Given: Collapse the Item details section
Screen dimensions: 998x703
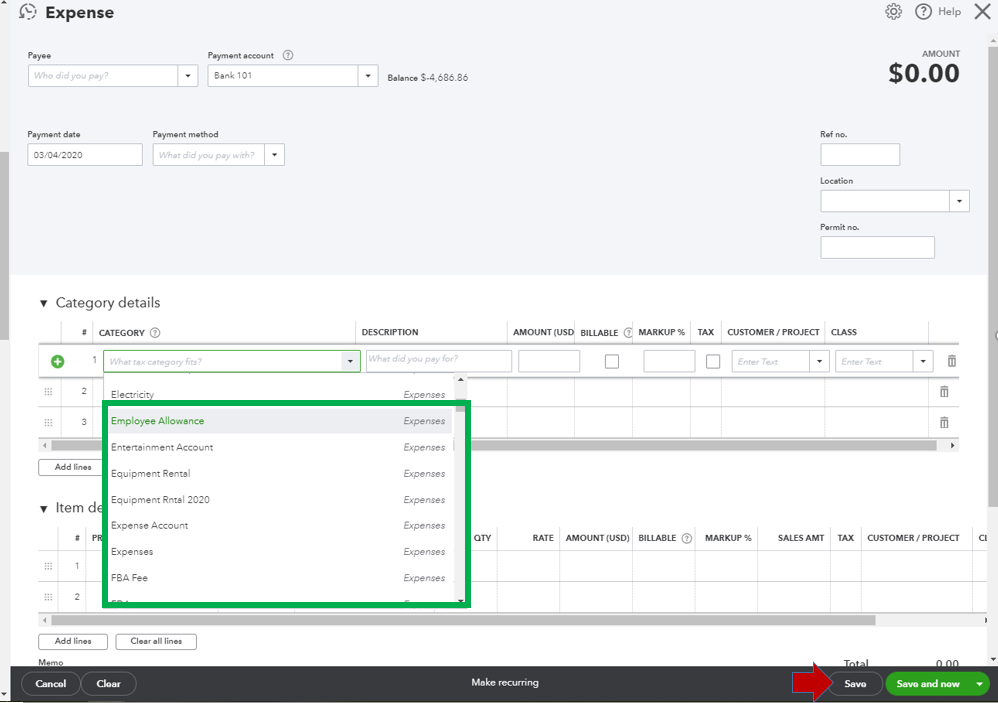Looking at the screenshot, I should (x=44, y=509).
